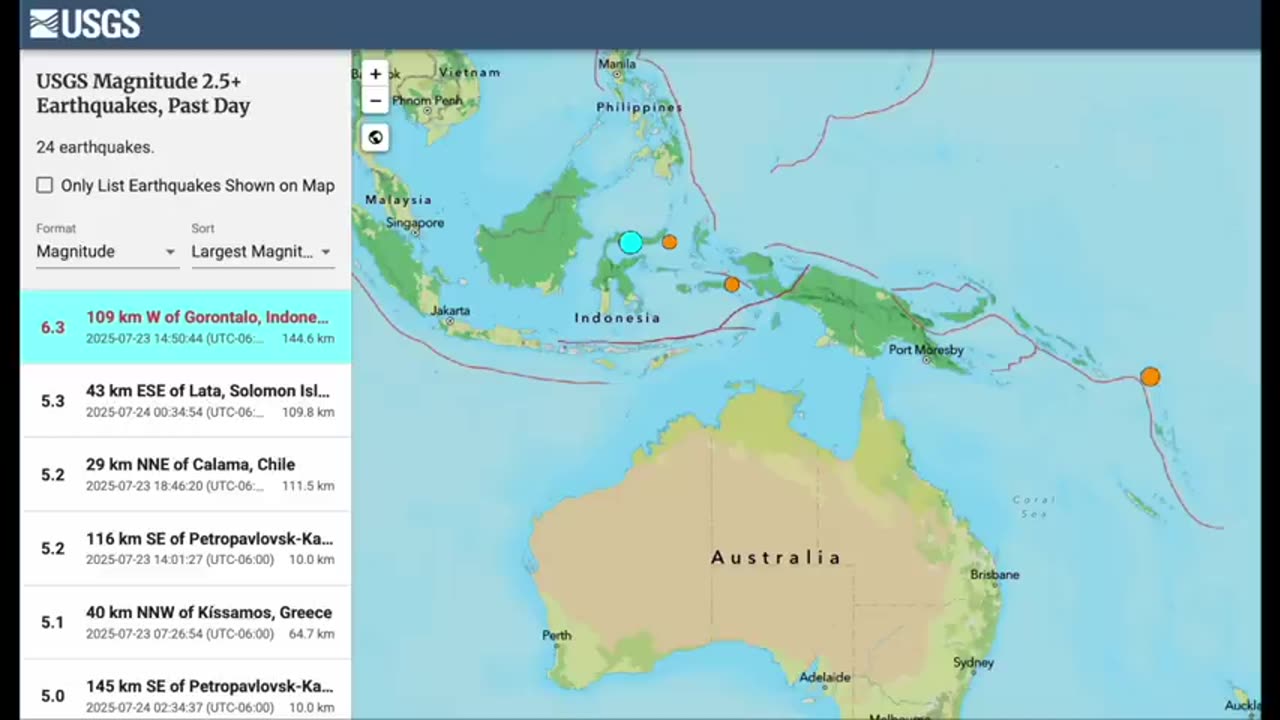Select the 5.3 ESE of Lata earthquake

(186, 400)
